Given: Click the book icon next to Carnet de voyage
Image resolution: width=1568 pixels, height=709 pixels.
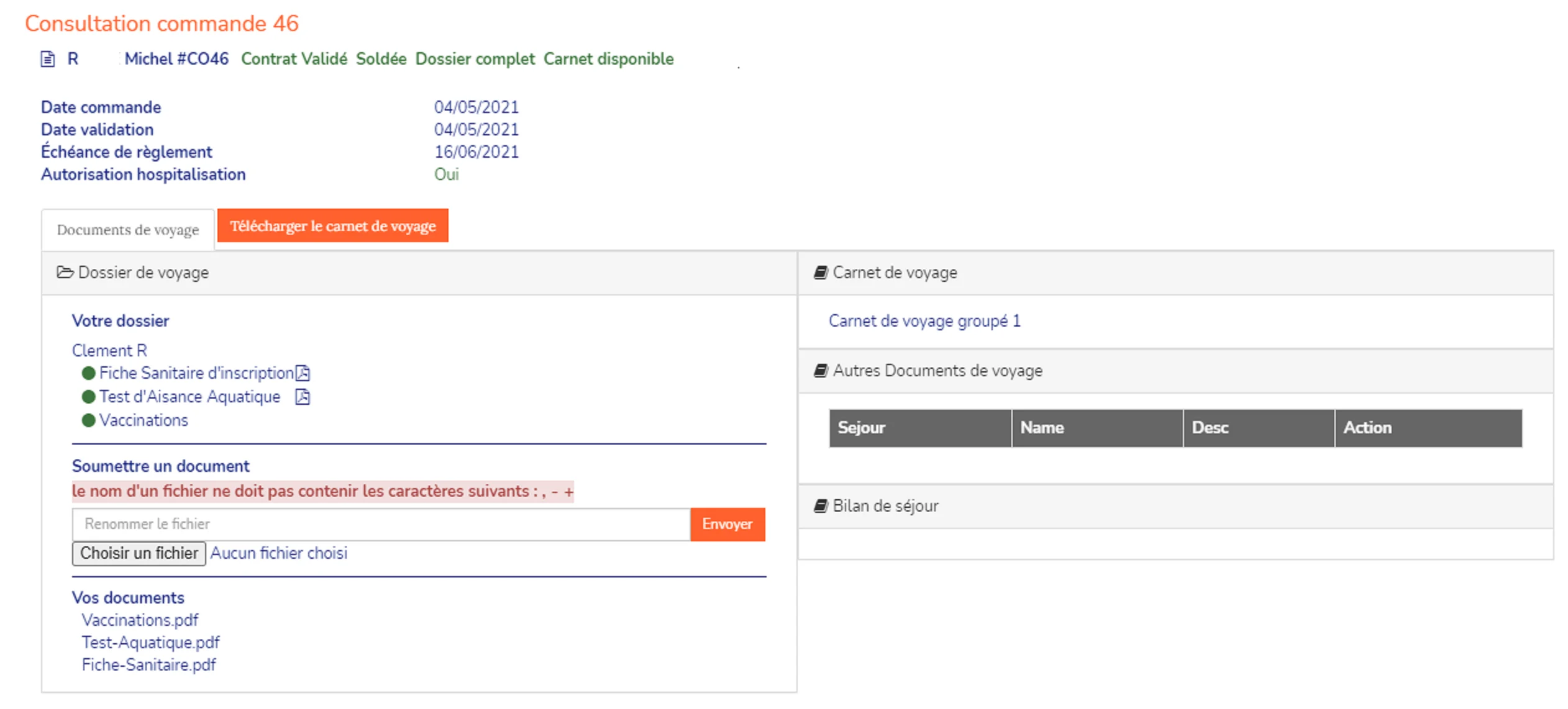Looking at the screenshot, I should pos(821,273).
